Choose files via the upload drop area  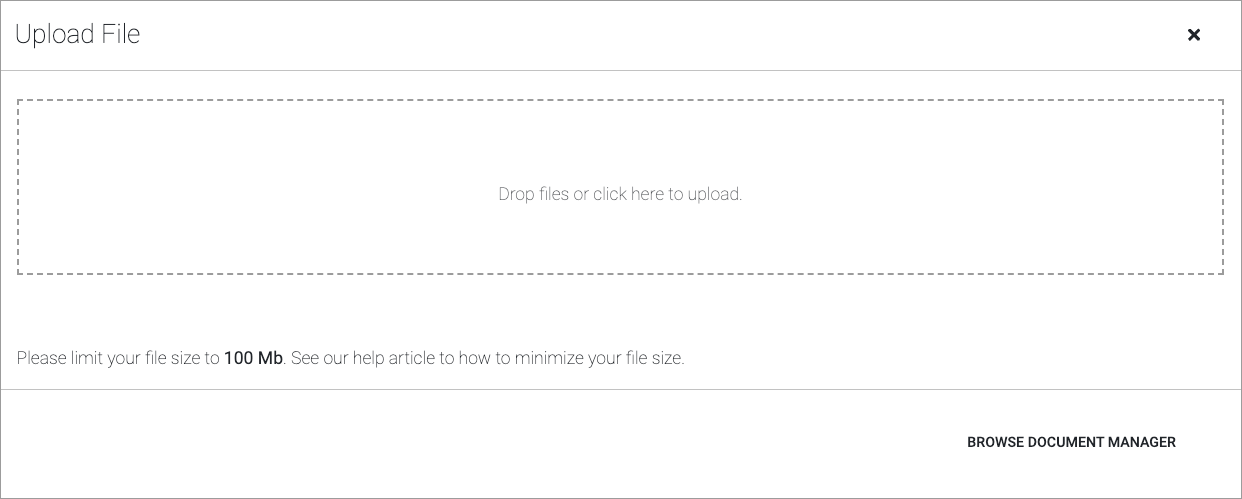[x=620, y=187]
